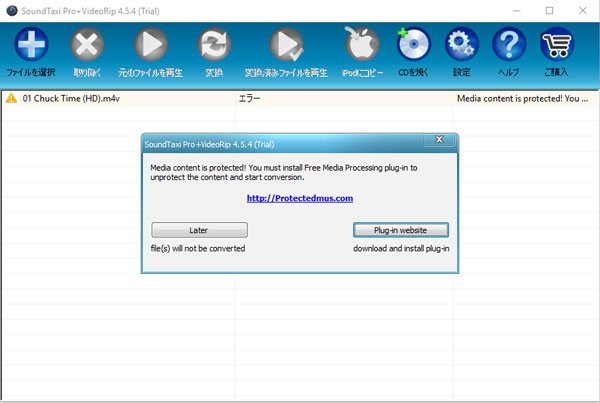Click the yellow warning icon beside Chuck Time file

(x=11, y=98)
